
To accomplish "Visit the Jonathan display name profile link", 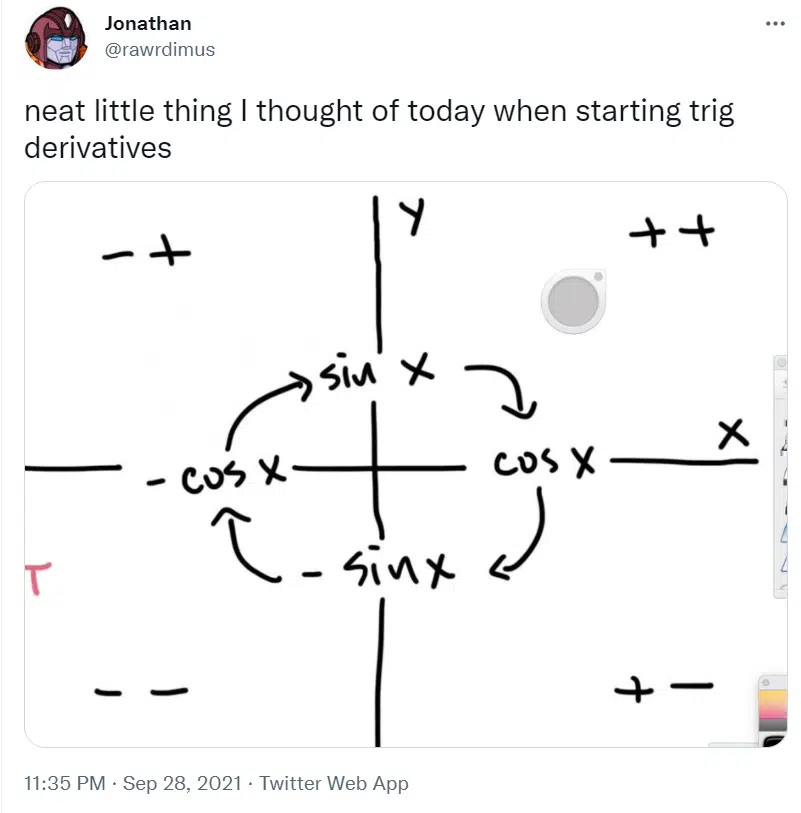I will coord(148,23).
